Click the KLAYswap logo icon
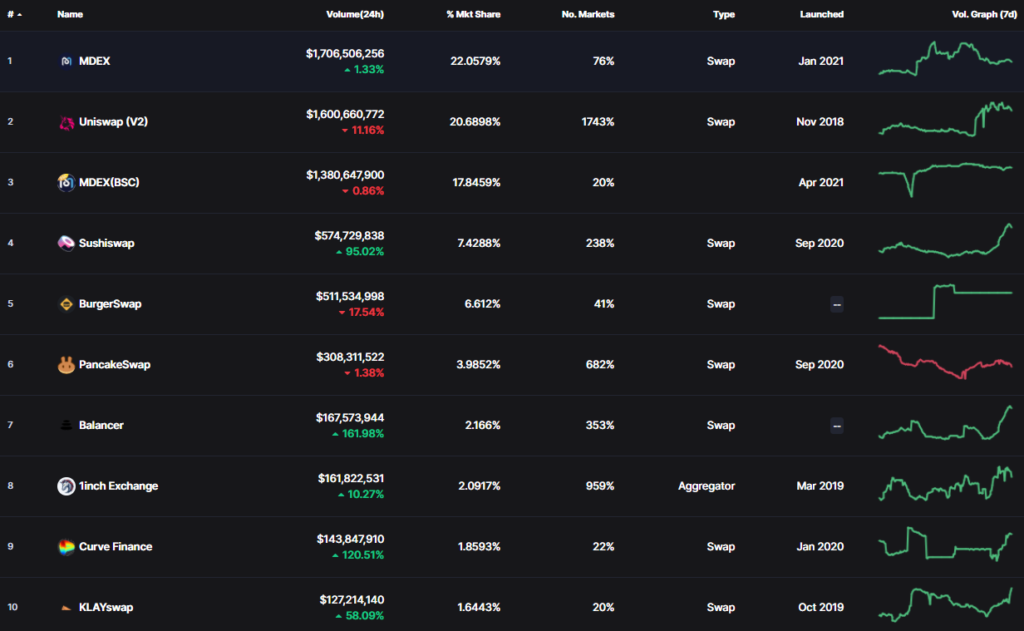The image size is (1024, 631). [66, 607]
